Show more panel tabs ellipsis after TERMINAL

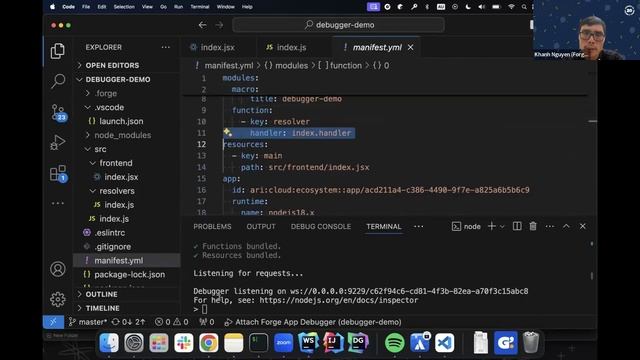click(x=418, y=227)
